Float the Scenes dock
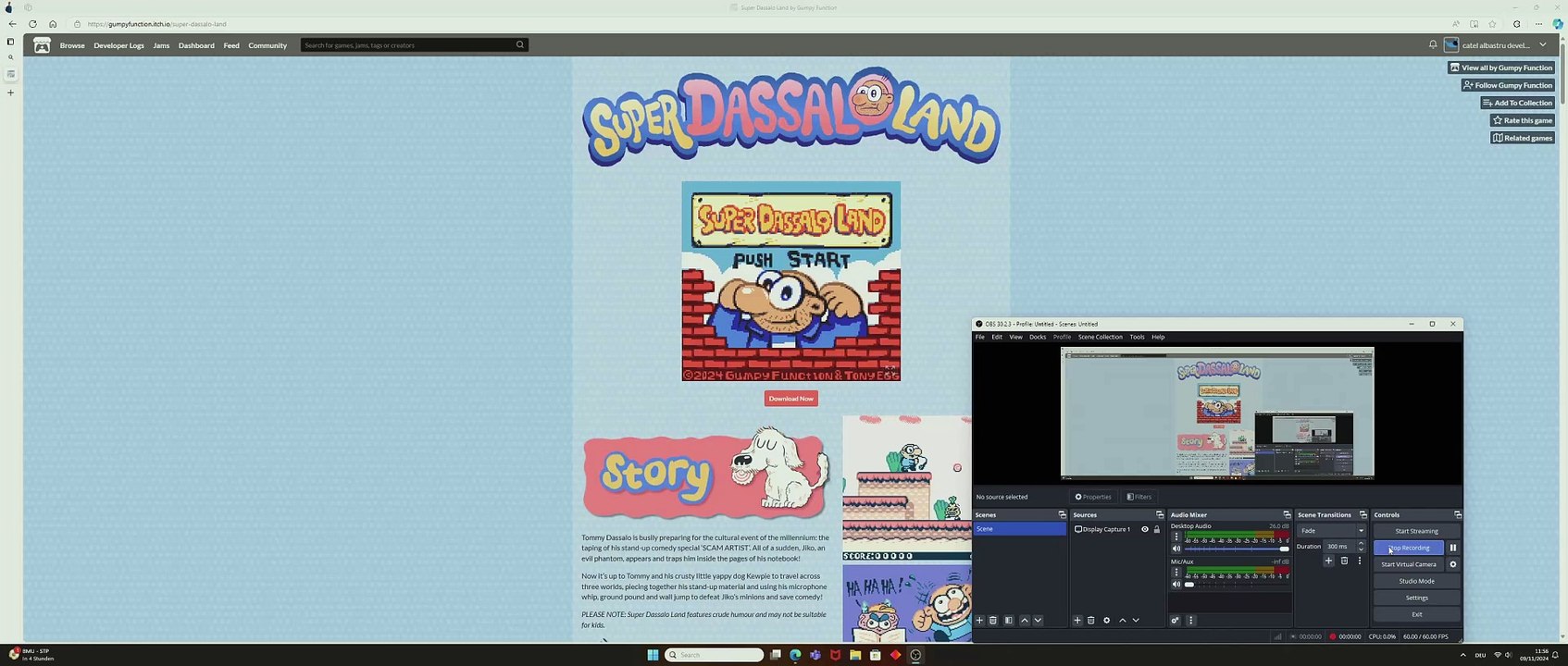The height and width of the screenshot is (666, 1568). tap(1062, 515)
